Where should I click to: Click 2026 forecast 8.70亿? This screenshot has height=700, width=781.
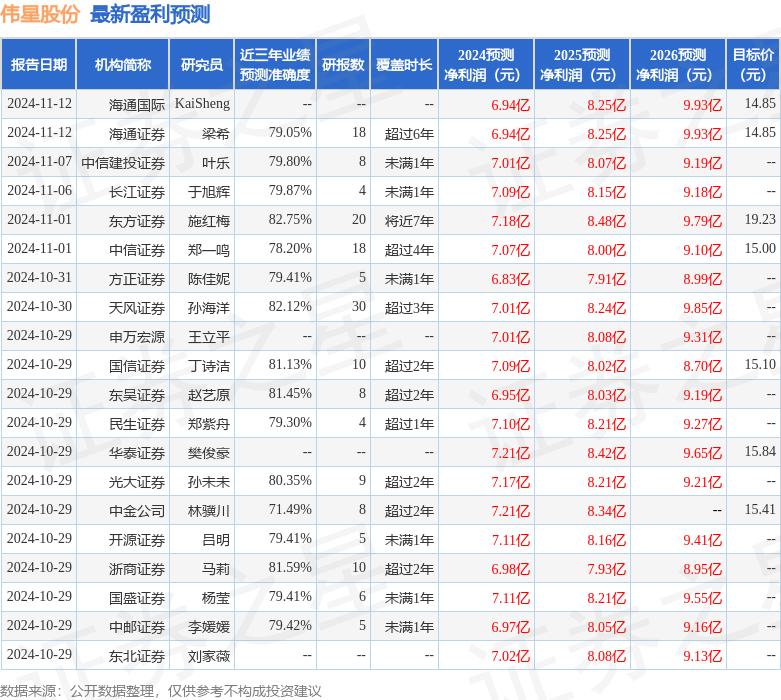(702, 366)
